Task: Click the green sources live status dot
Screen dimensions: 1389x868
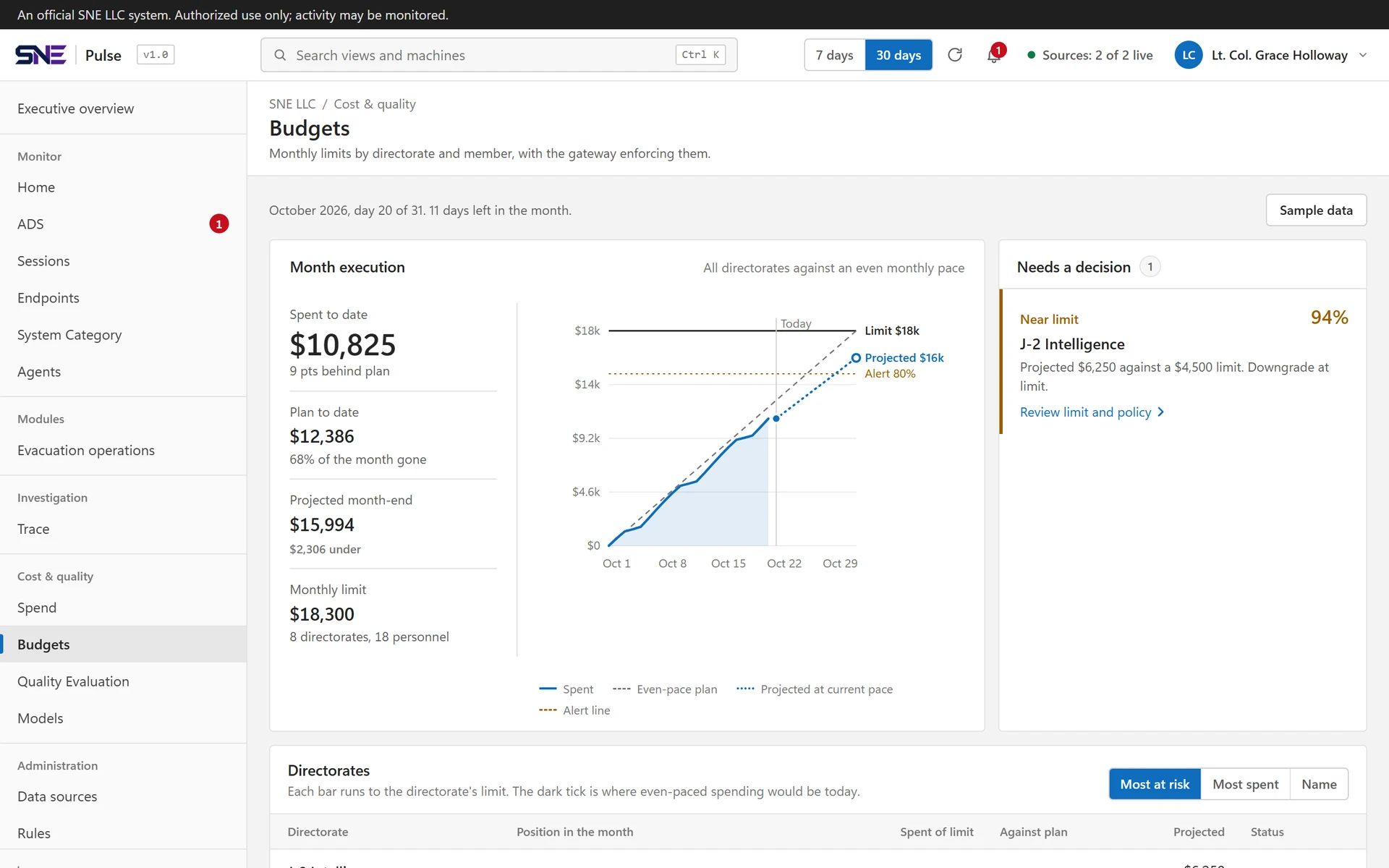Action: [x=1032, y=55]
